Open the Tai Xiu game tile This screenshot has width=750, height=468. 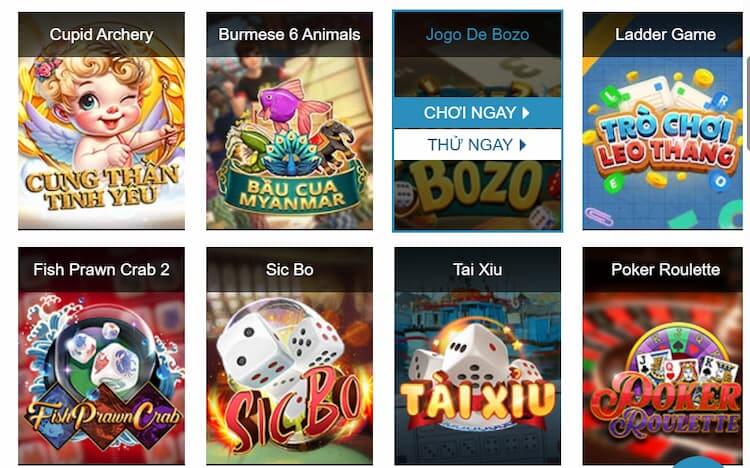pyautogui.click(x=477, y=356)
